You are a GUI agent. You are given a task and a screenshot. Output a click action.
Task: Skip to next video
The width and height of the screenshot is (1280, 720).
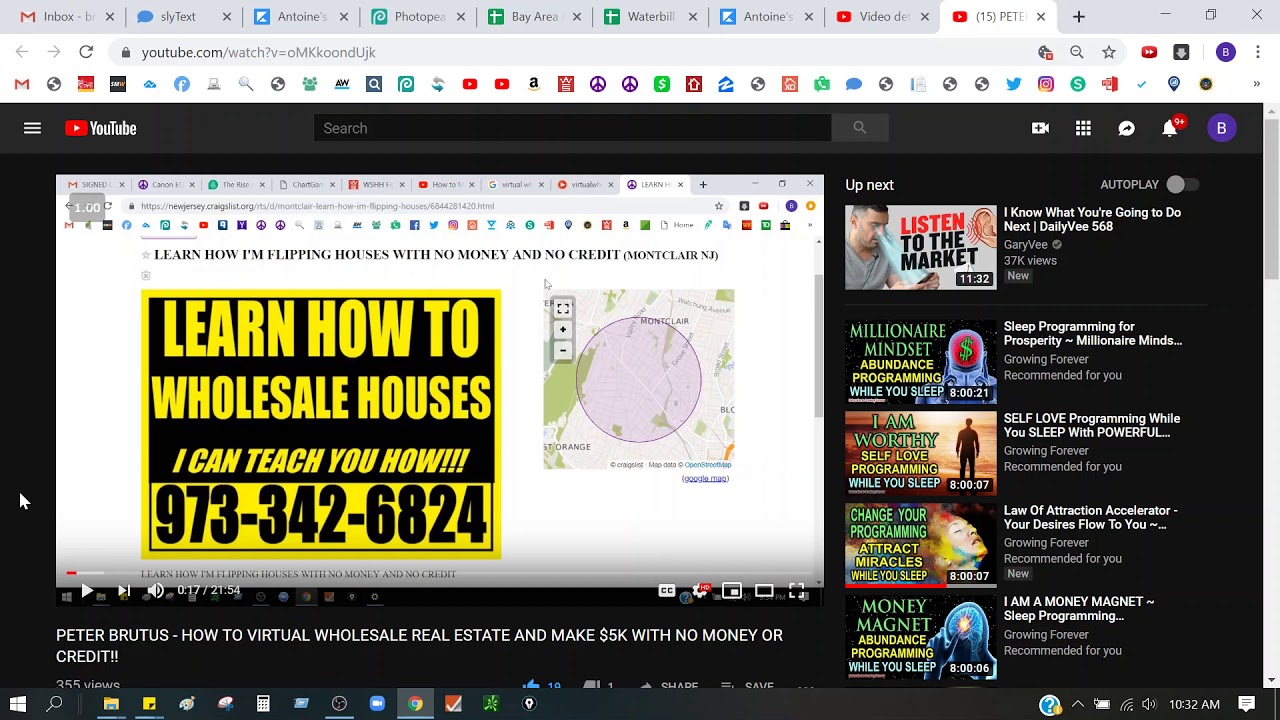124,591
